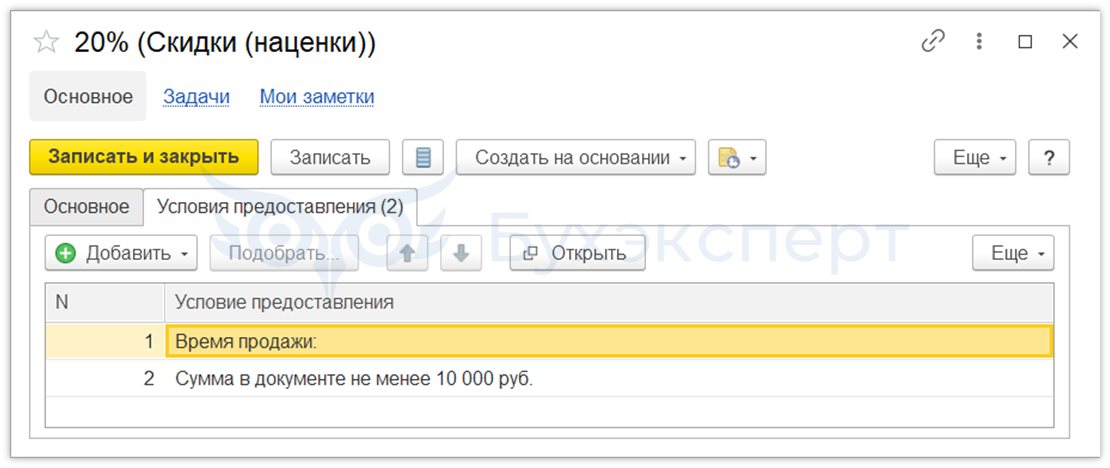Open the Добавить dropdown
The image size is (1110, 468).
click(x=121, y=253)
